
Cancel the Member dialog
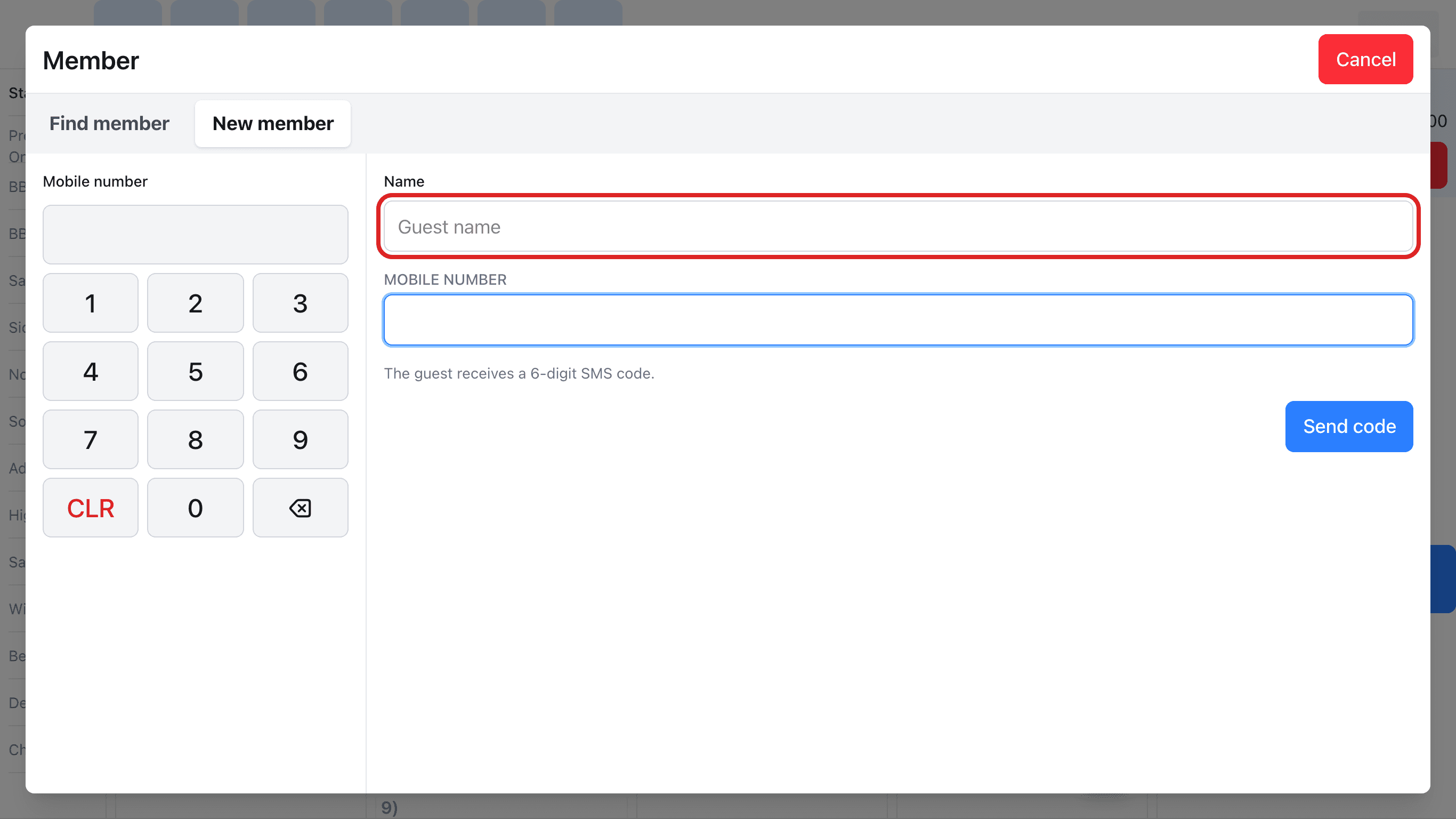click(x=1365, y=59)
